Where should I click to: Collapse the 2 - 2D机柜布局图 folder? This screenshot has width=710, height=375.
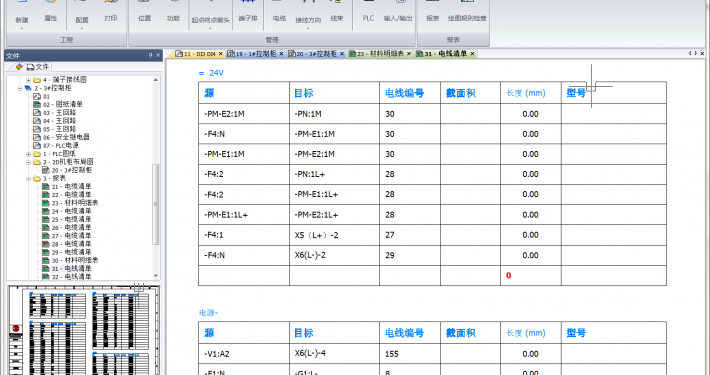click(x=28, y=162)
